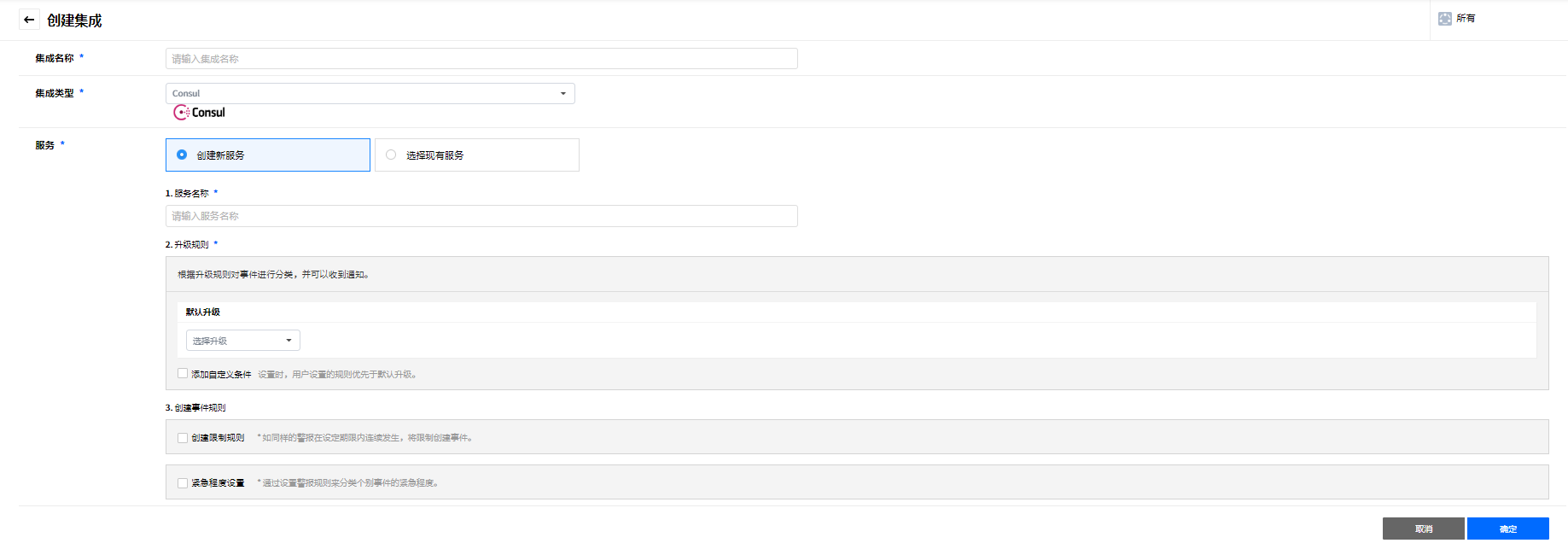1568x549 pixels.
Task: Click the 升级规则 description text
Action: point(273,275)
